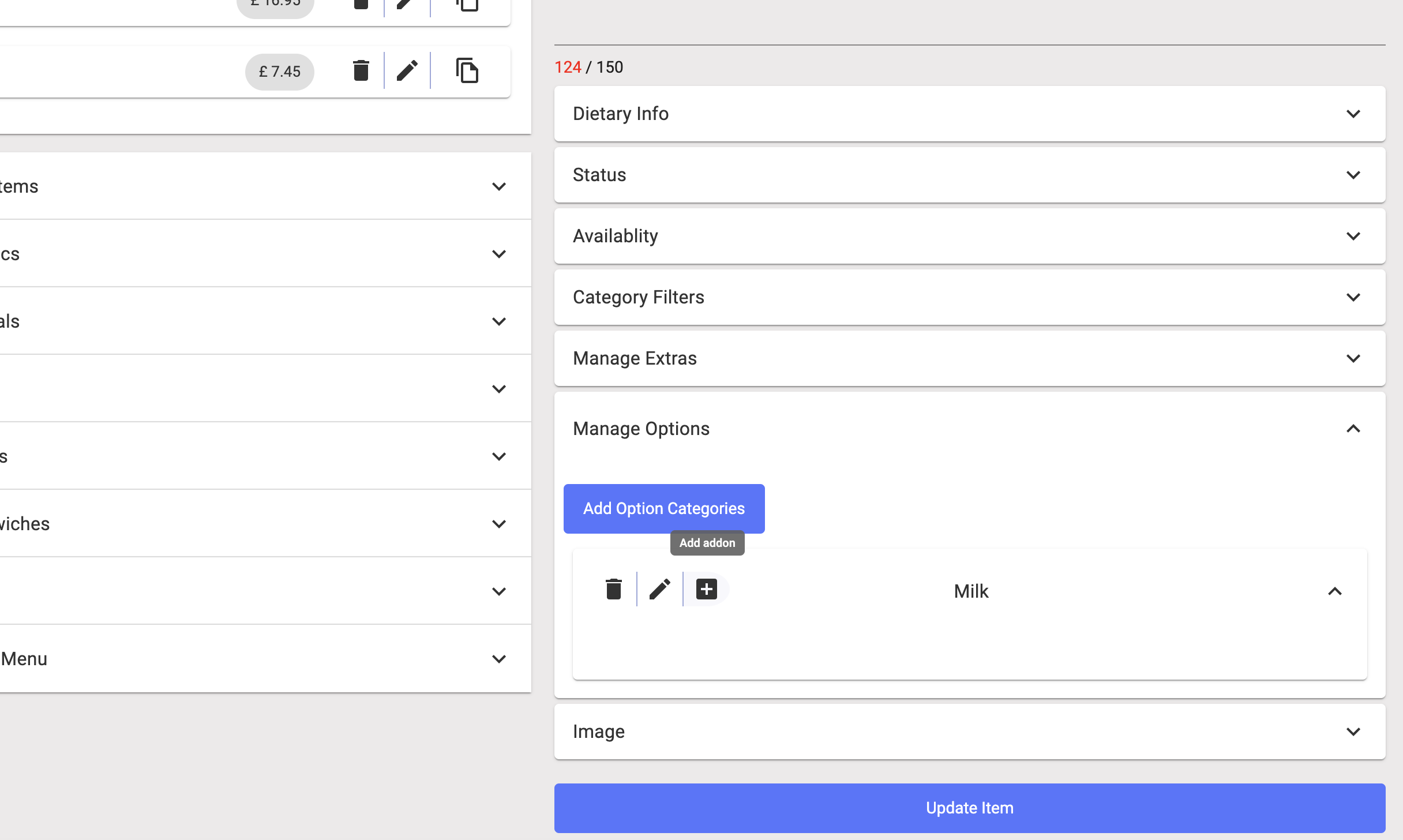Expand the Dietary Info section
The height and width of the screenshot is (840, 1403).
tap(1353, 114)
